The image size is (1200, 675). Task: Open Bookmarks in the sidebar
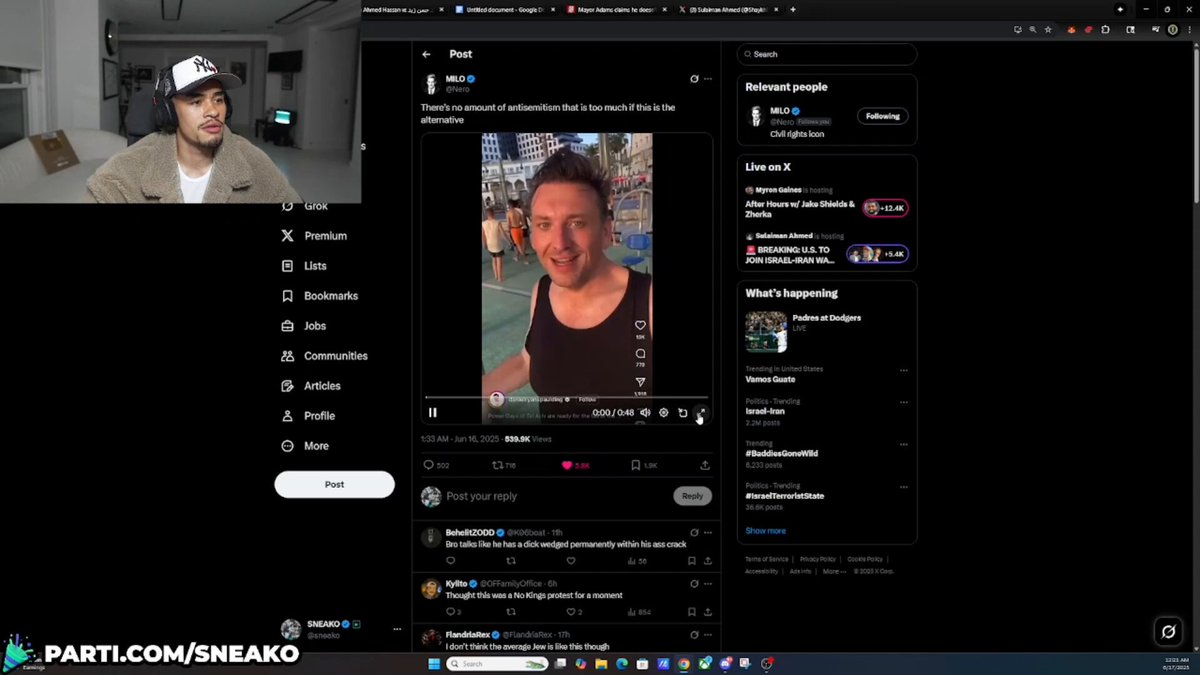tap(319, 296)
